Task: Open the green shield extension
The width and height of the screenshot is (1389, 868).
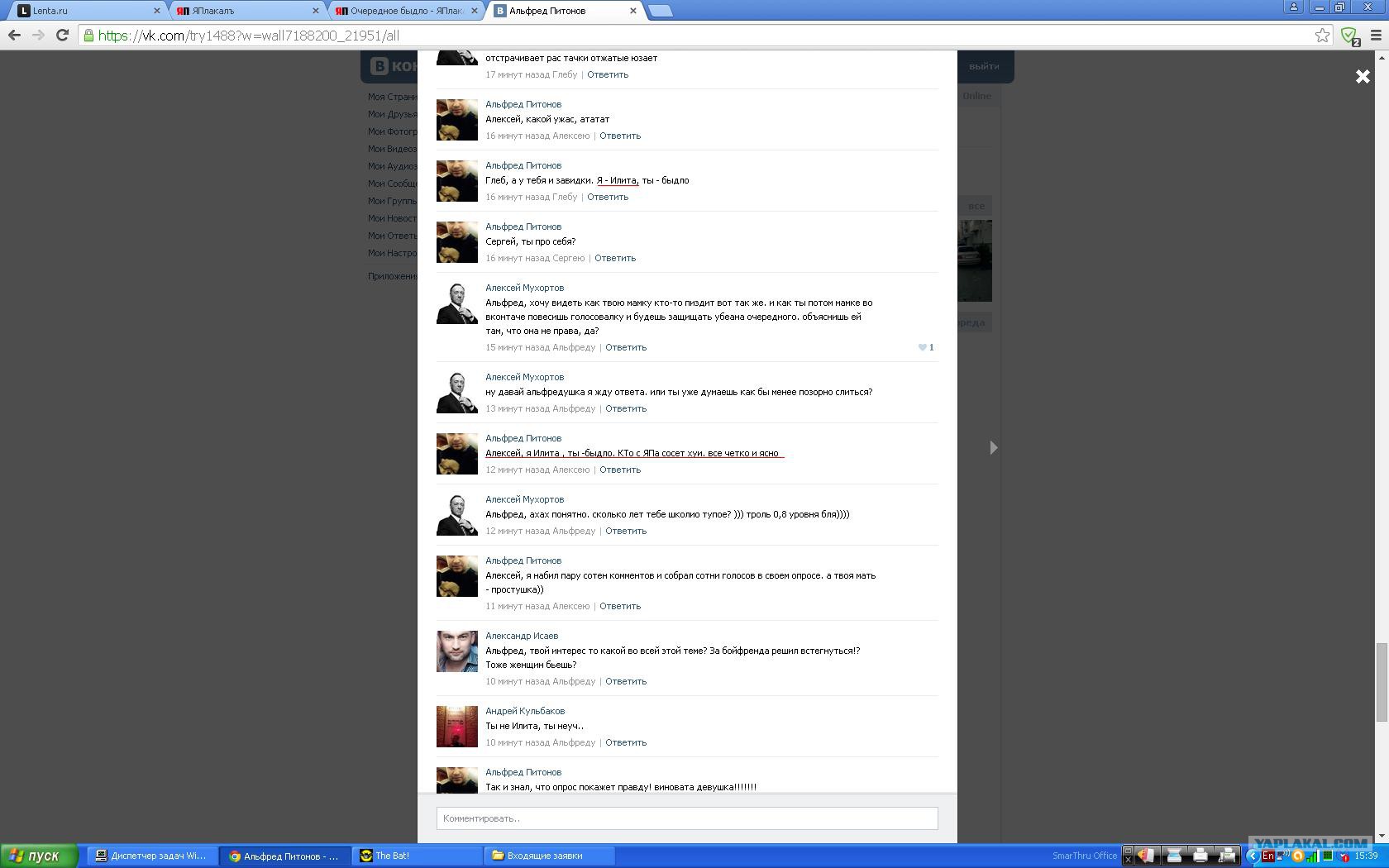Action: (1350, 36)
